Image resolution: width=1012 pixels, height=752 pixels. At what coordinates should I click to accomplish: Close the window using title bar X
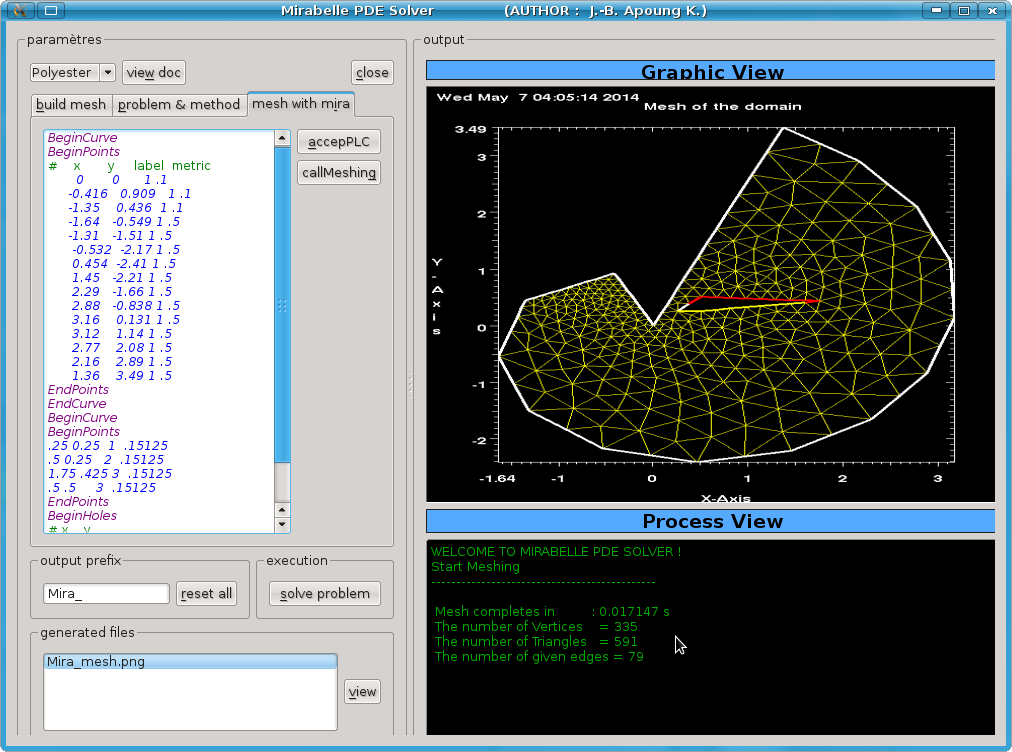tap(990, 11)
